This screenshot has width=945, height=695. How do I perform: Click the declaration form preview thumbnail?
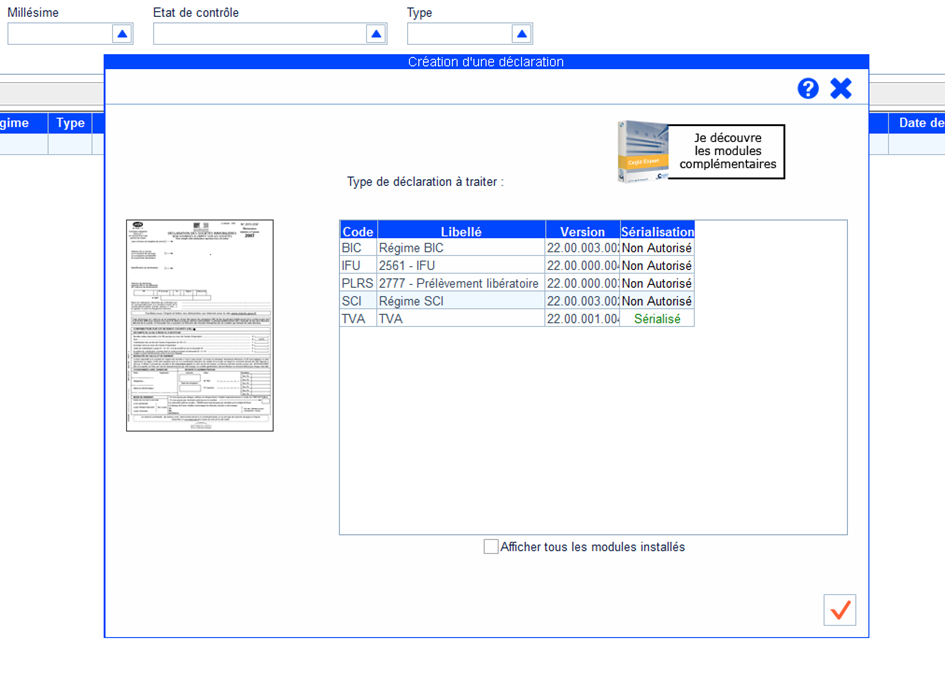(x=200, y=325)
